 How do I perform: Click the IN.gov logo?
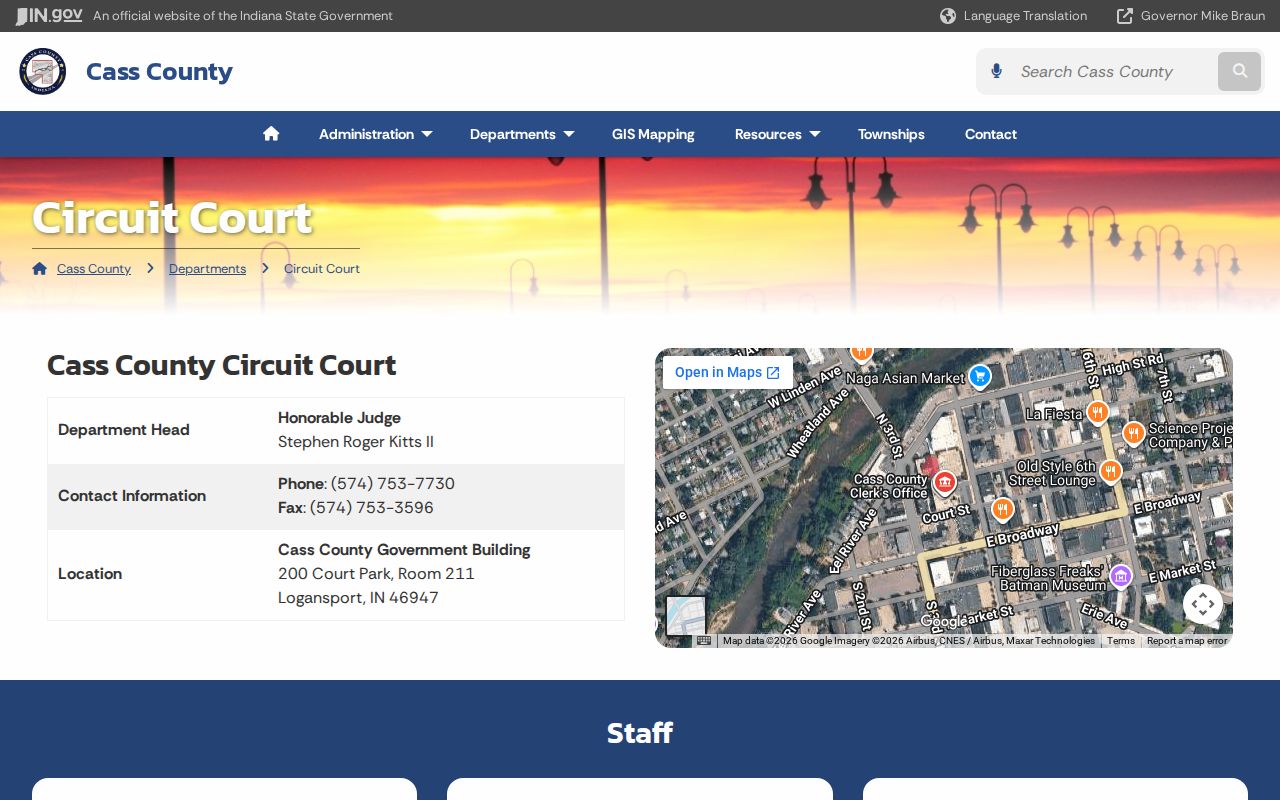pyautogui.click(x=49, y=15)
